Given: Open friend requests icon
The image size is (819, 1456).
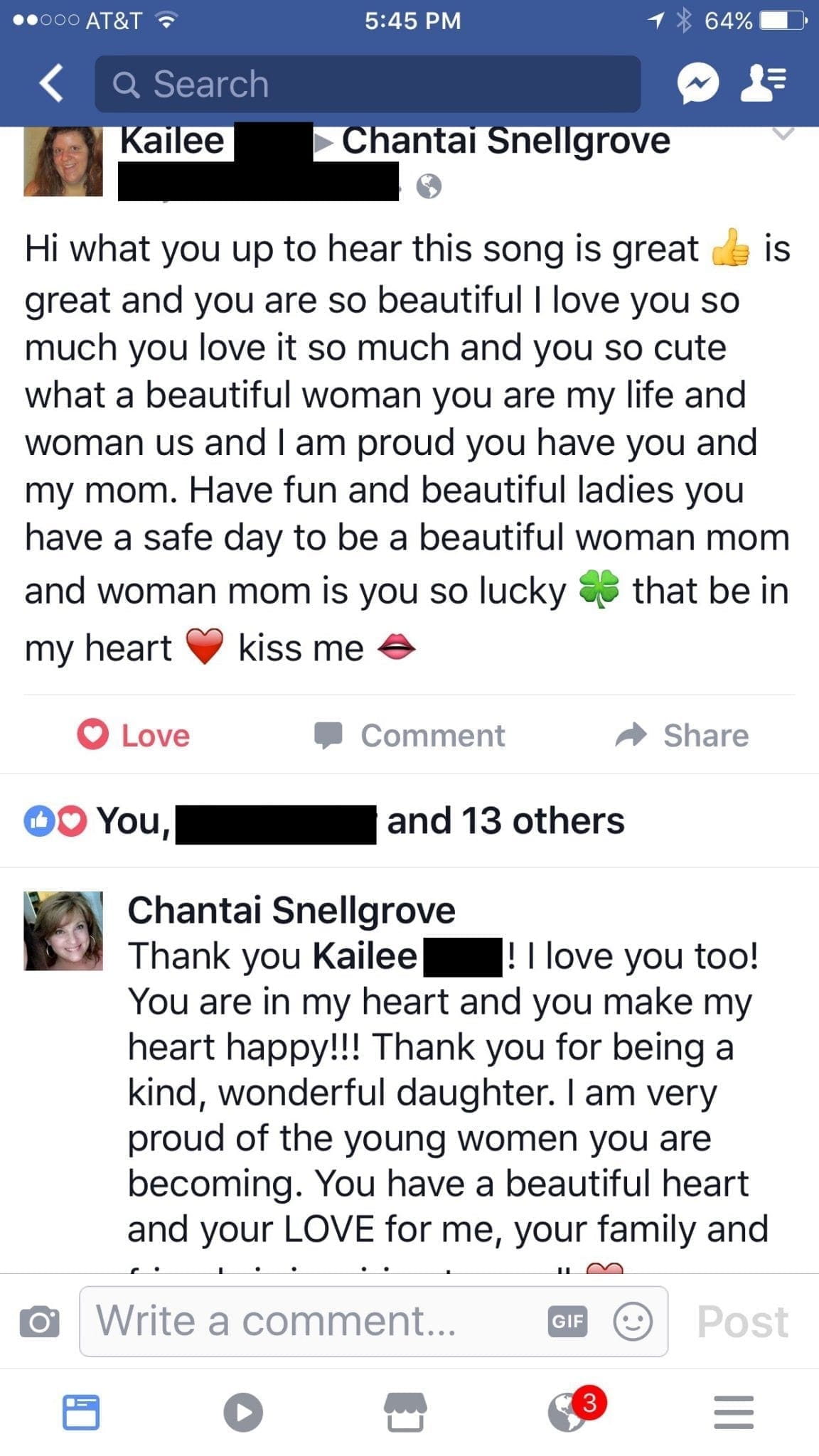Looking at the screenshot, I should (x=763, y=83).
